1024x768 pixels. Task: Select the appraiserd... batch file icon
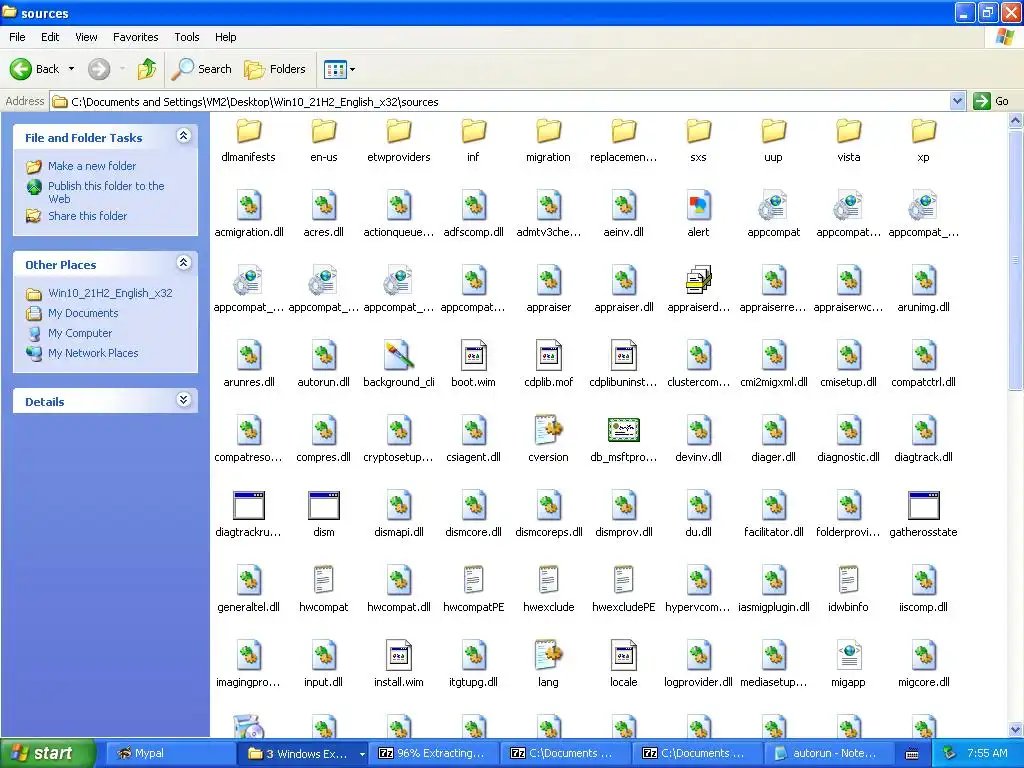click(698, 281)
